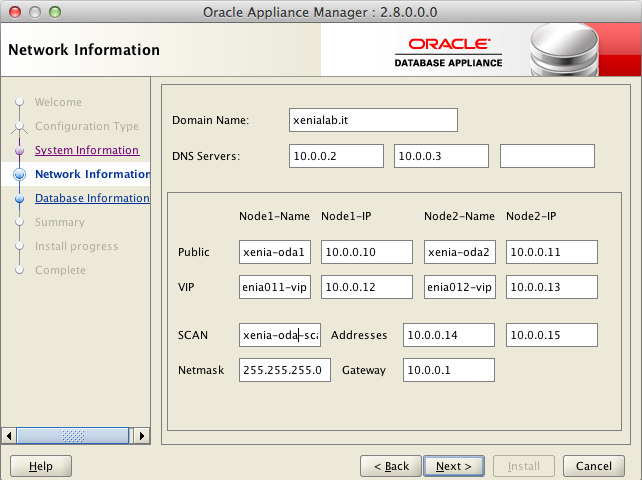
Task: Click the Node1-Name column header
Action: click(274, 216)
